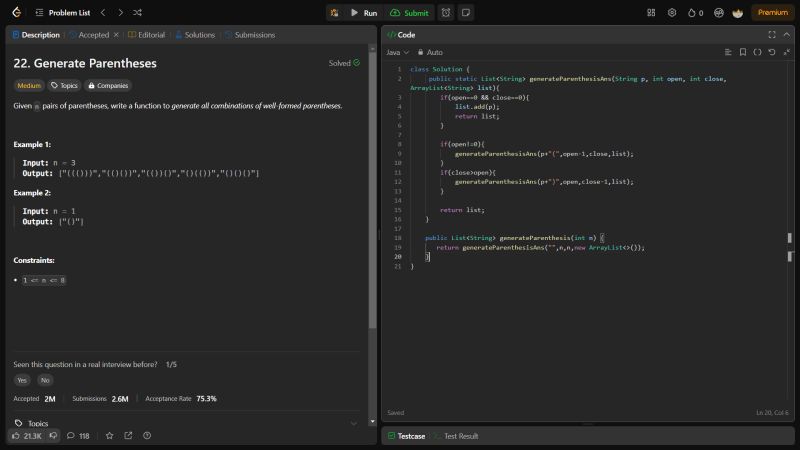The image size is (800, 450).
Task: Answer No to seen in interview
Action: 45,380
